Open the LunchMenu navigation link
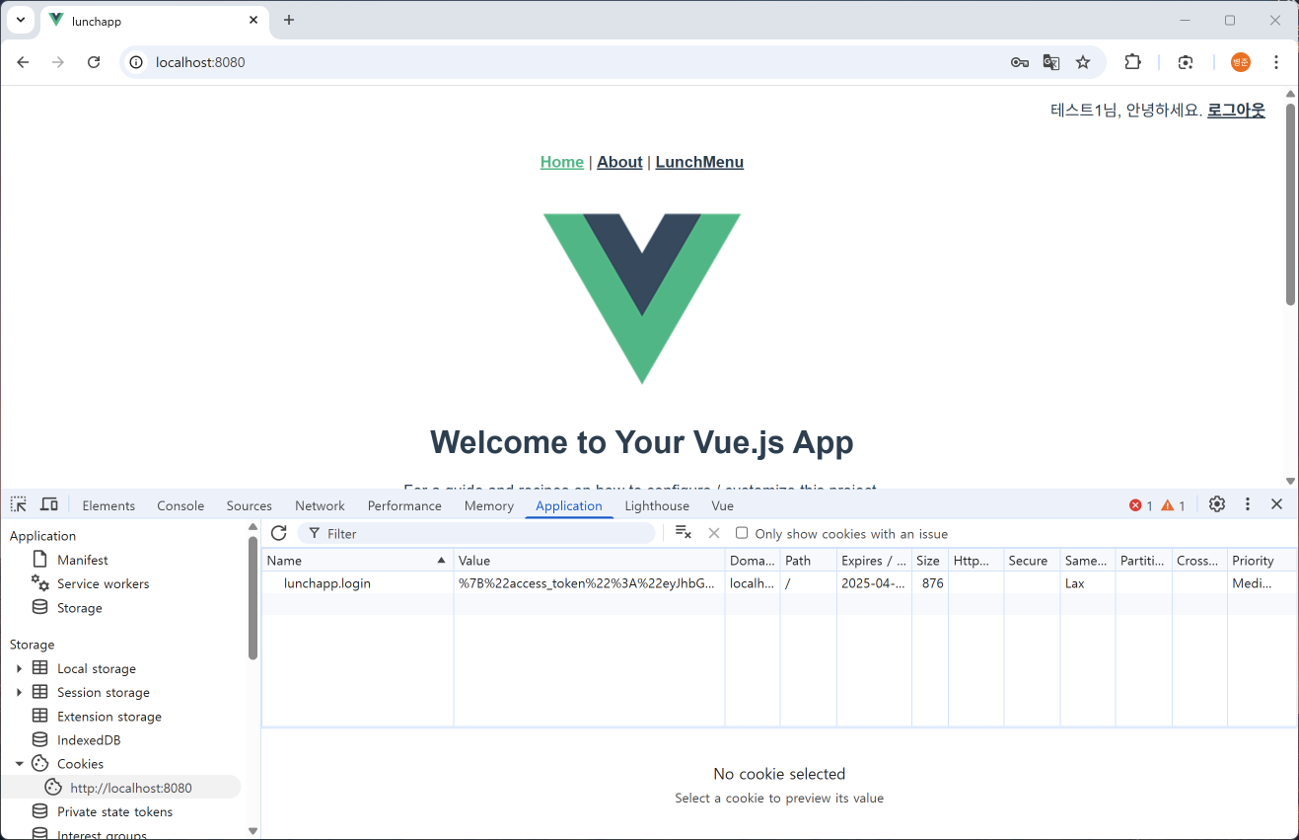Image resolution: width=1299 pixels, height=840 pixels. pos(700,162)
